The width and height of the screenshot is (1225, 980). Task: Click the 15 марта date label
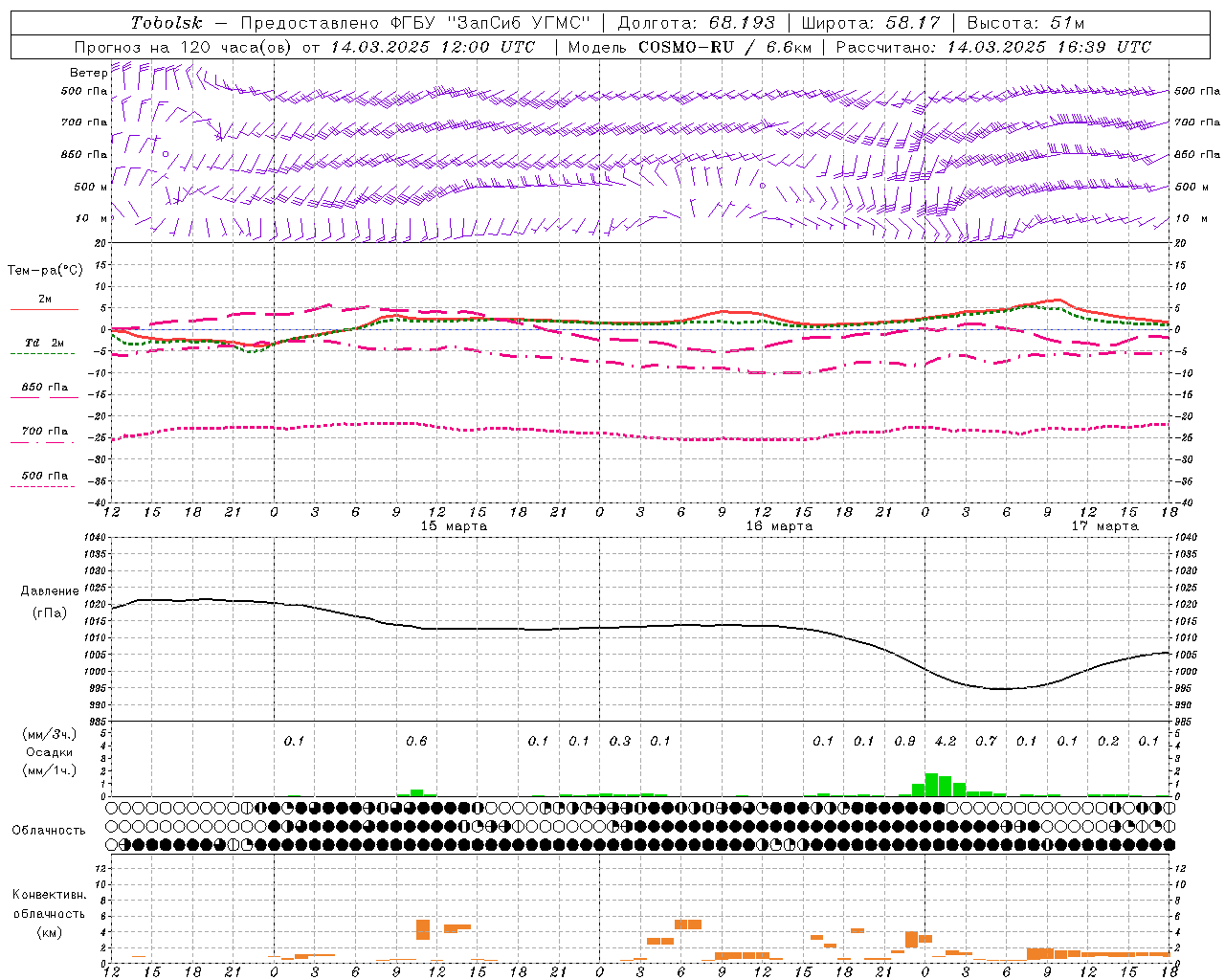454,526
